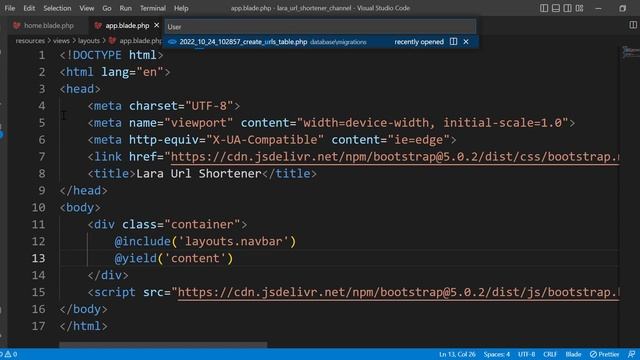
Task: Click 'Spaces: 4' indentation setting
Action: point(497,354)
